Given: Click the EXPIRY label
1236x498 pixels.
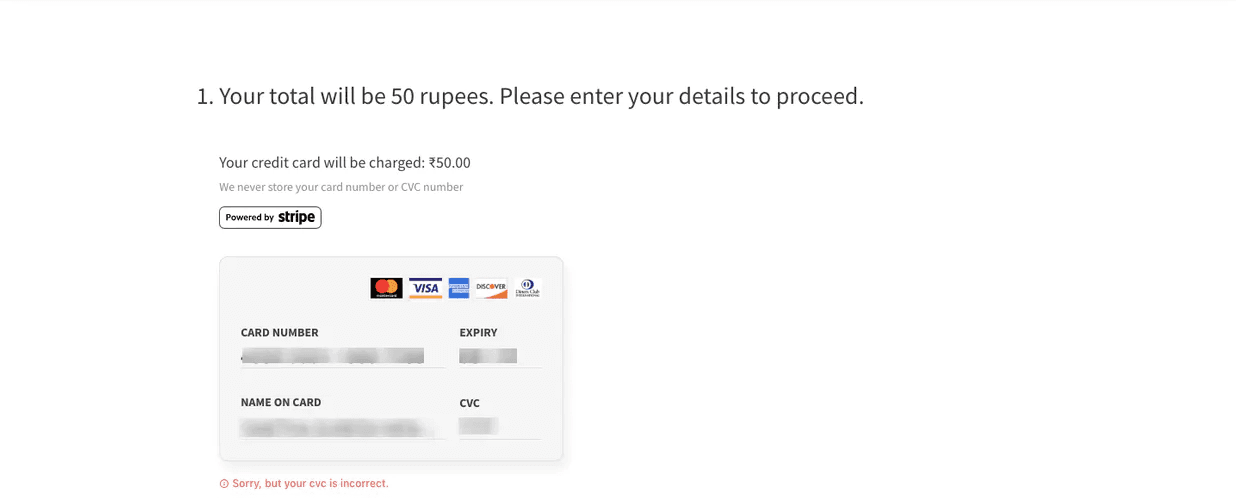Looking at the screenshot, I should point(478,333).
